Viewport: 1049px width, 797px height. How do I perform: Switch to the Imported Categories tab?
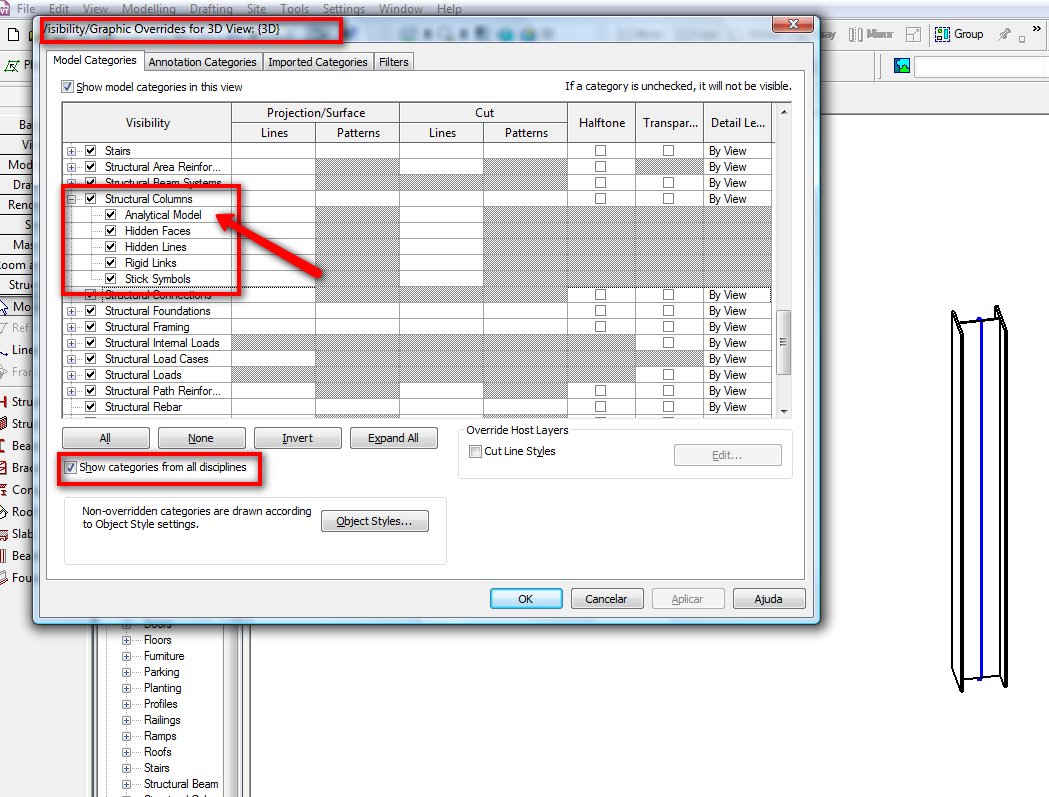(x=318, y=62)
